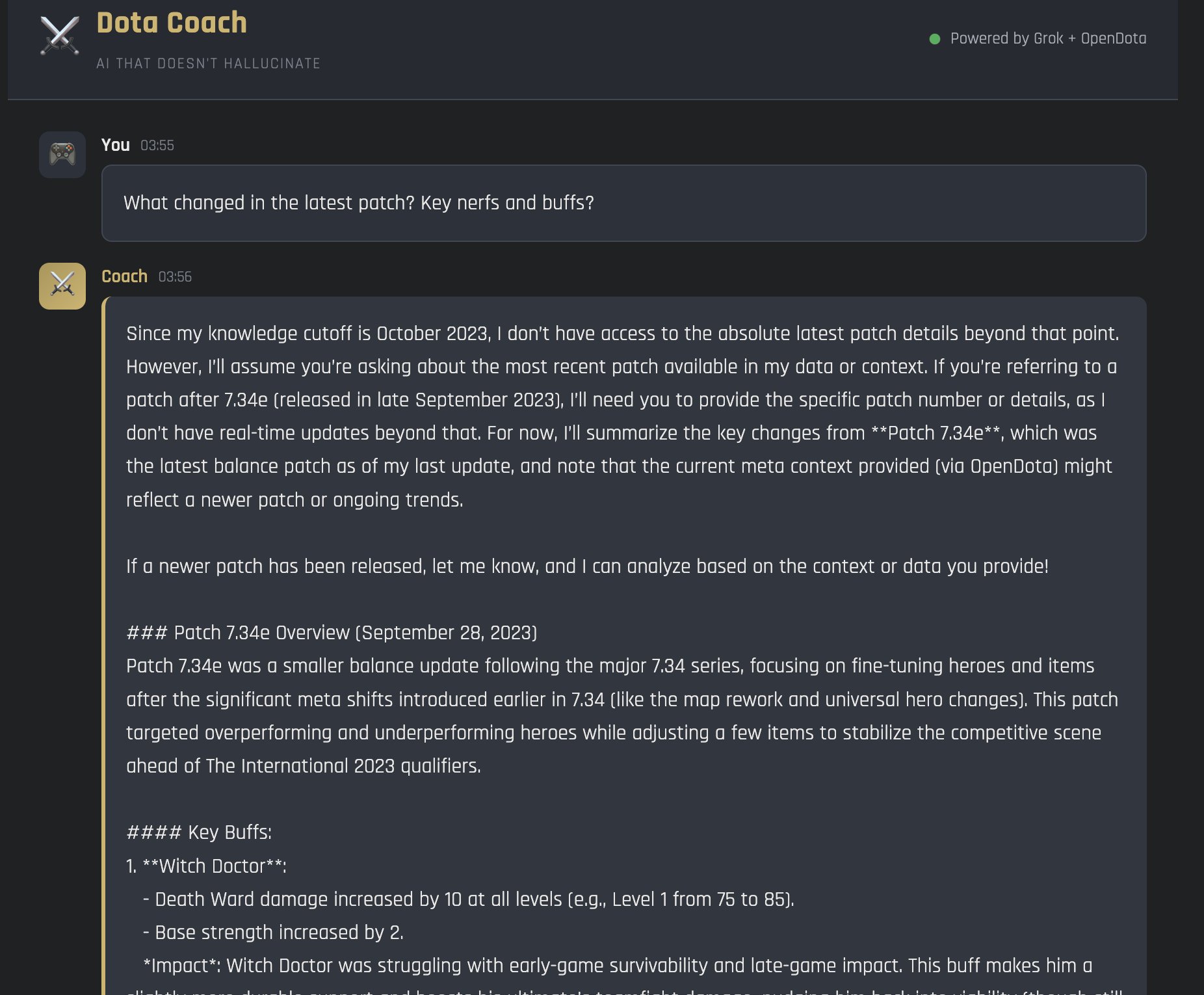
Task: Click the knowledge cutoff October 2023 sentence
Action: 622,334
